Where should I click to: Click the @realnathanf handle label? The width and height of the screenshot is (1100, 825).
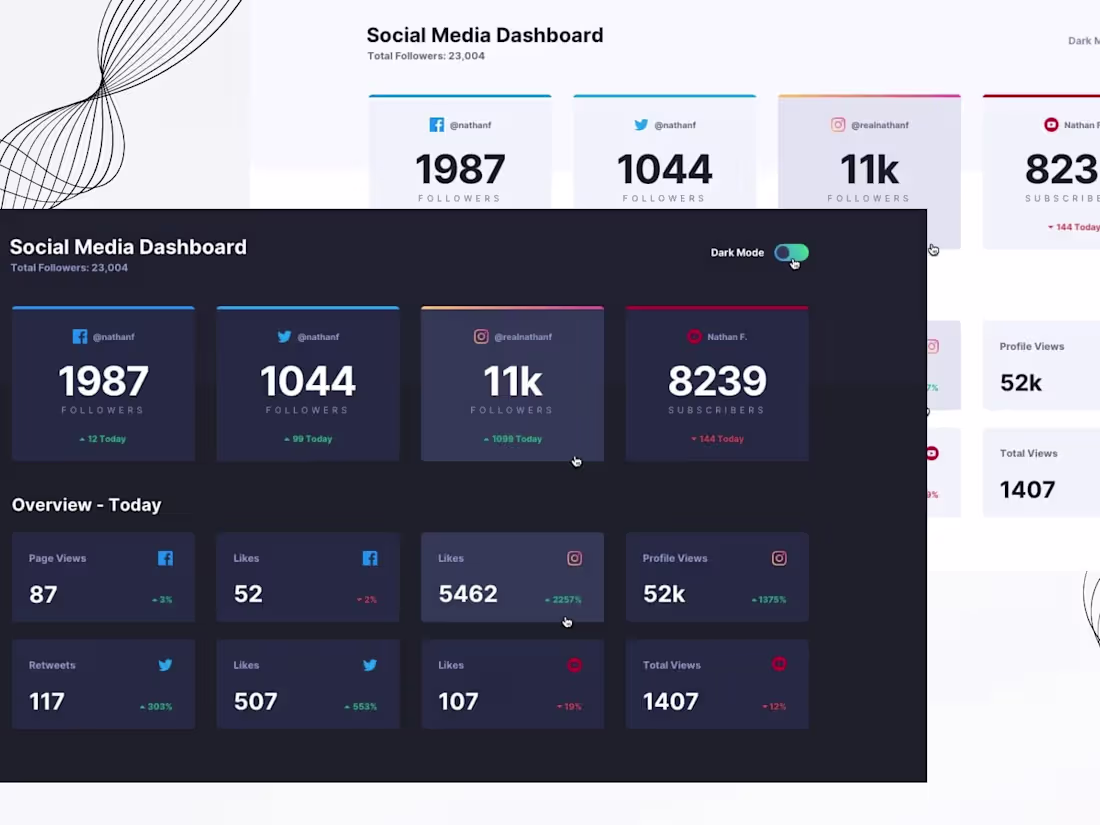point(524,337)
